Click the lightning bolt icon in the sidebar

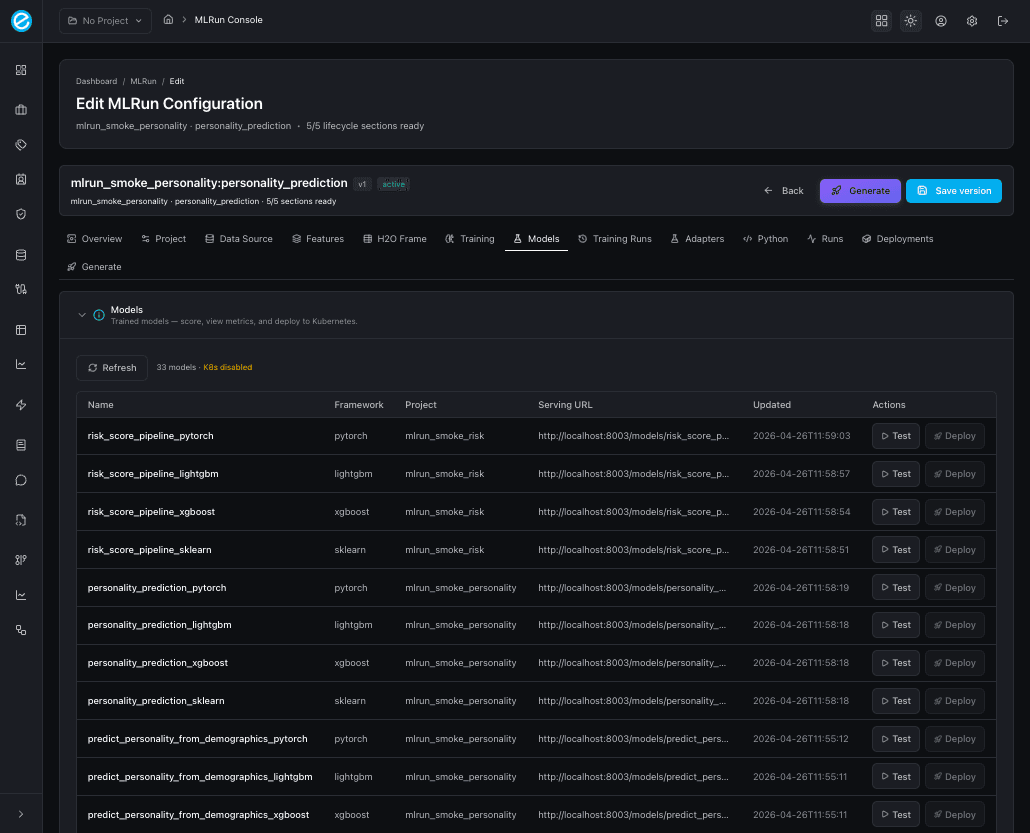click(x=20, y=404)
